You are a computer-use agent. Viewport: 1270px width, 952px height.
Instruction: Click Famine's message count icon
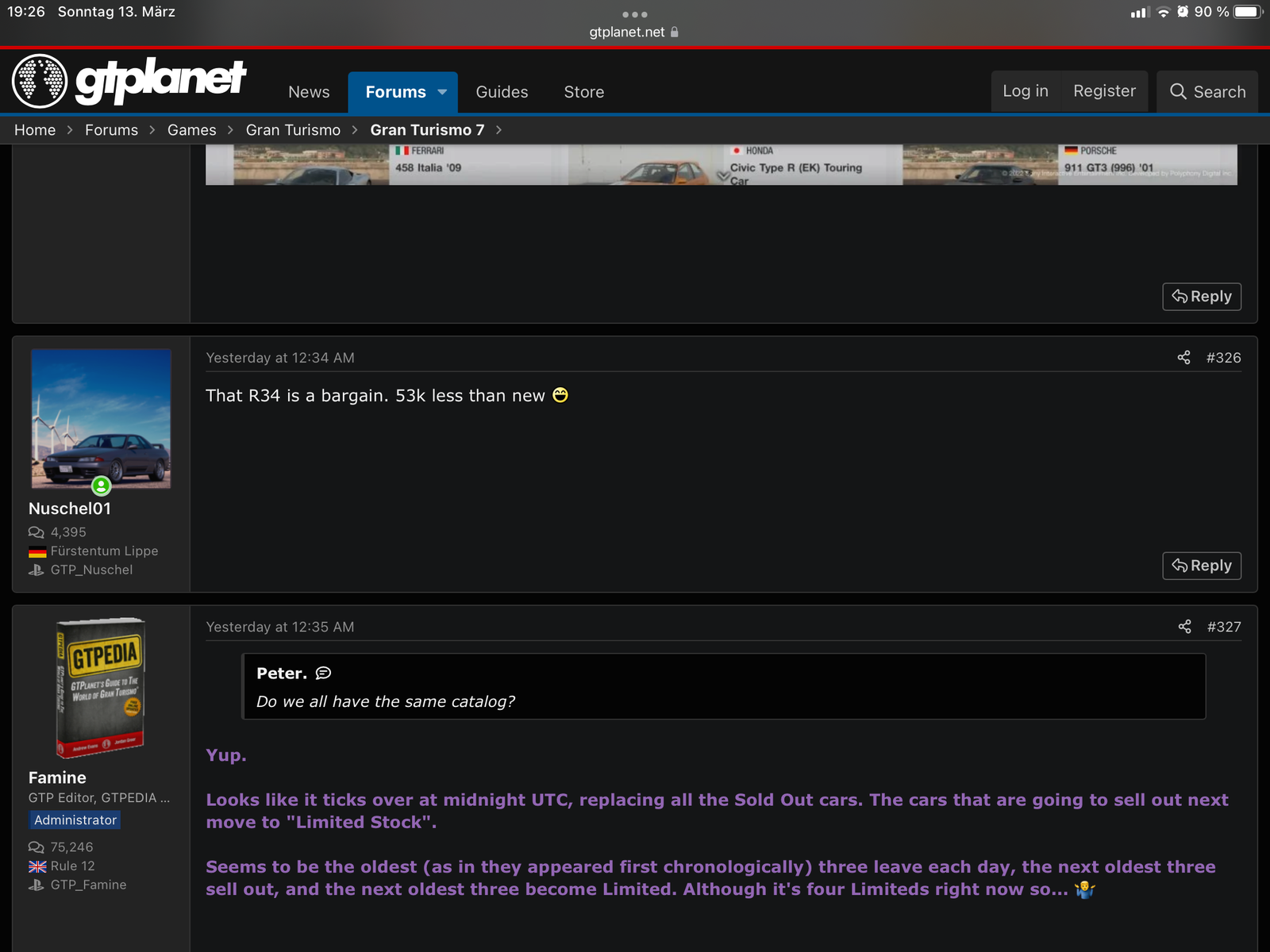[x=37, y=847]
